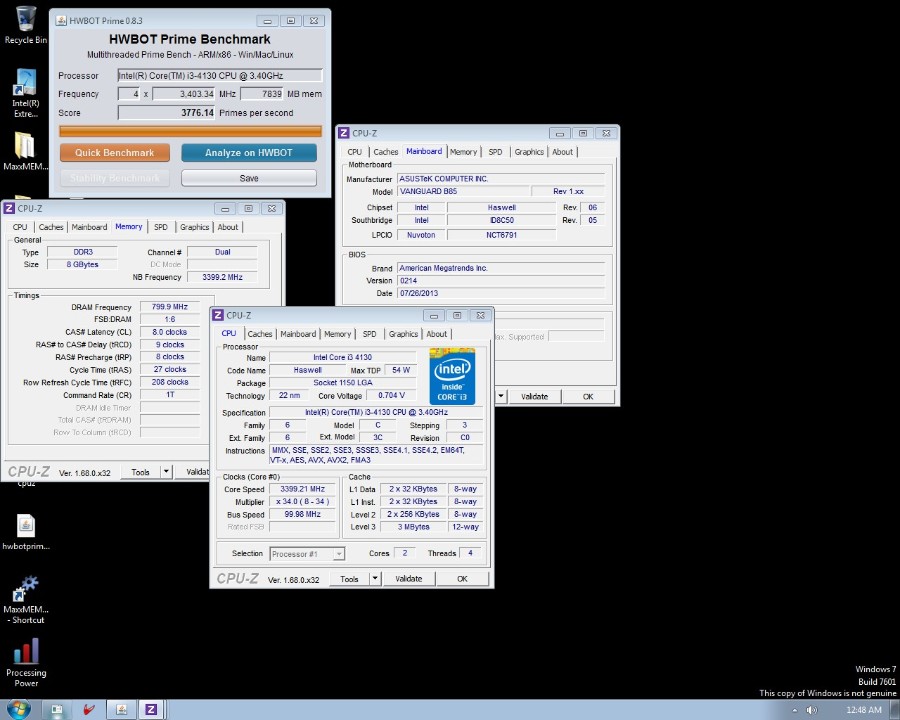The image size is (900, 720).
Task: Expand Tools dropdown arrow in Memory window
Action: (x=166, y=472)
